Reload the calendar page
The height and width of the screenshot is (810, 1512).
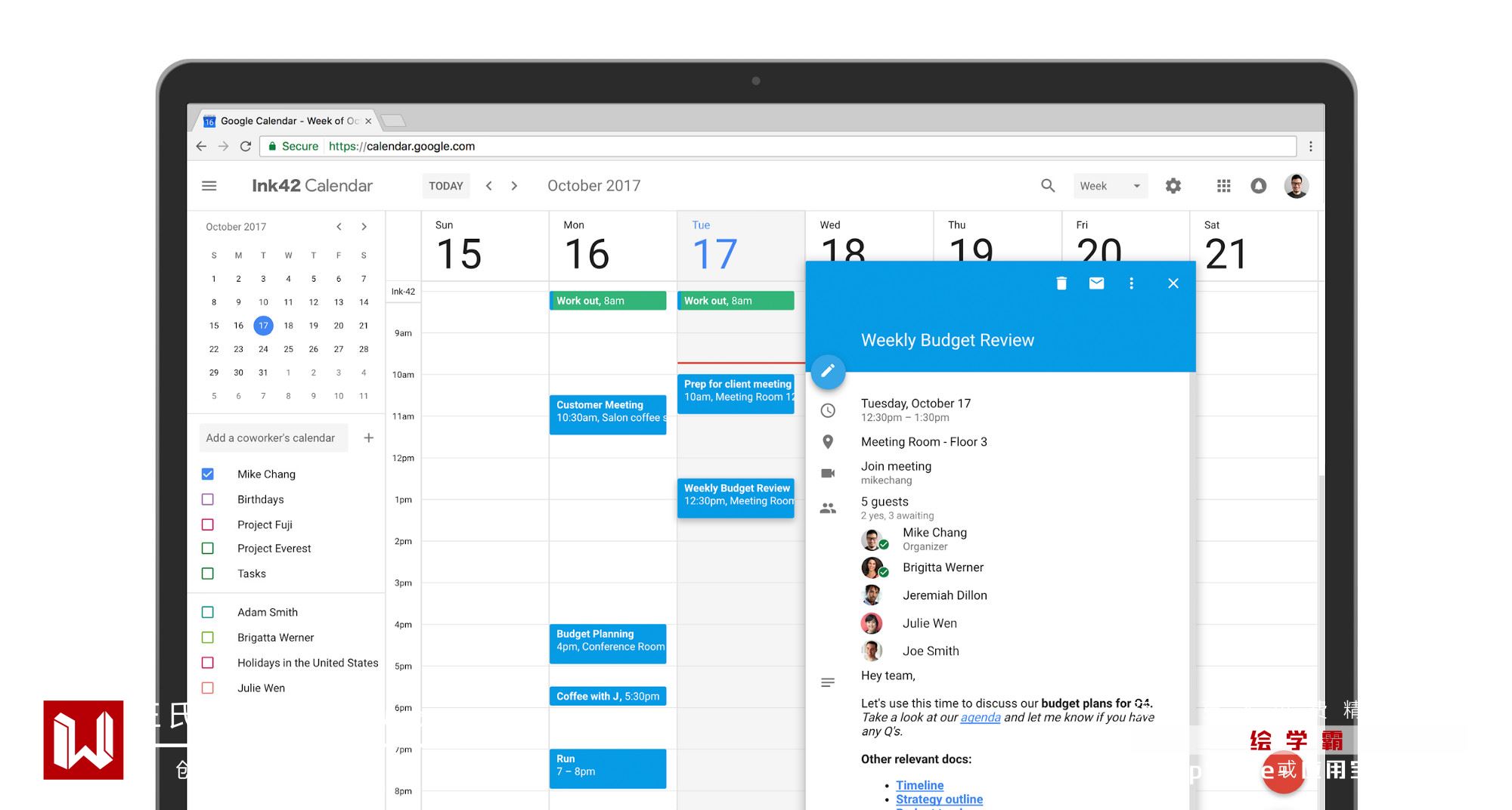pos(246,147)
